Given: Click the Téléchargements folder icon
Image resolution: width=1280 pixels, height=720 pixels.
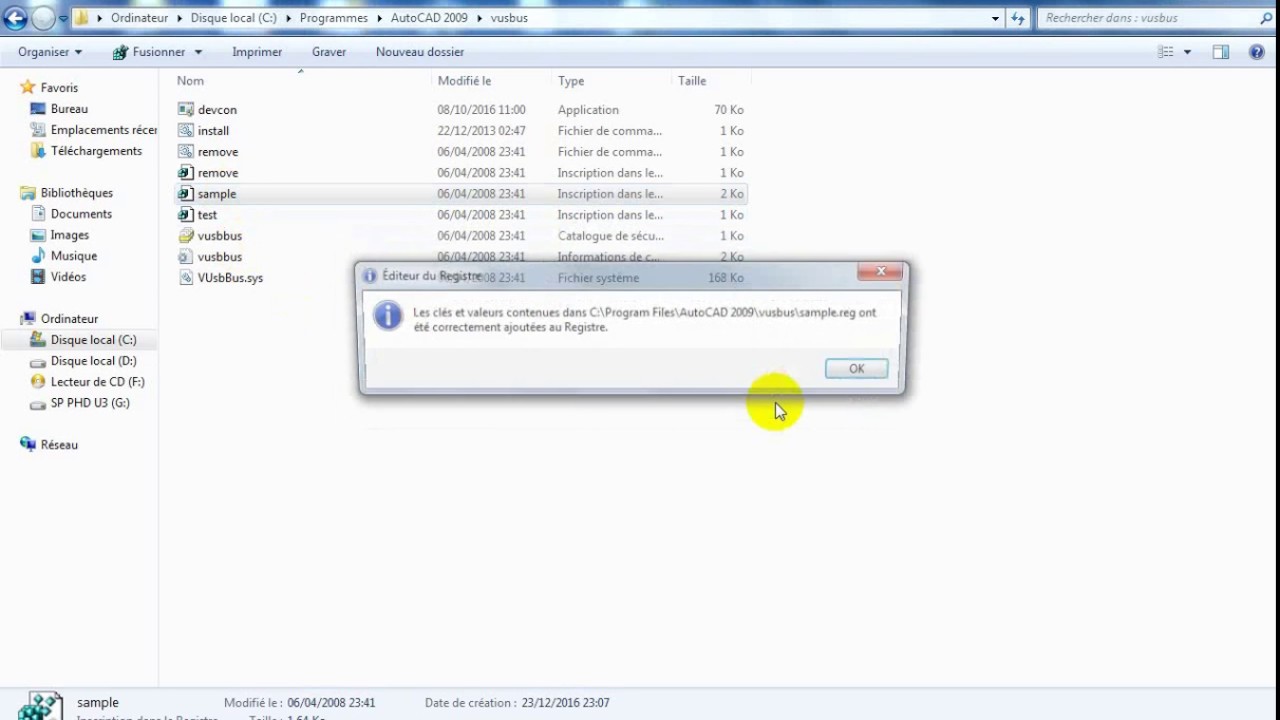Looking at the screenshot, I should click(x=38, y=151).
